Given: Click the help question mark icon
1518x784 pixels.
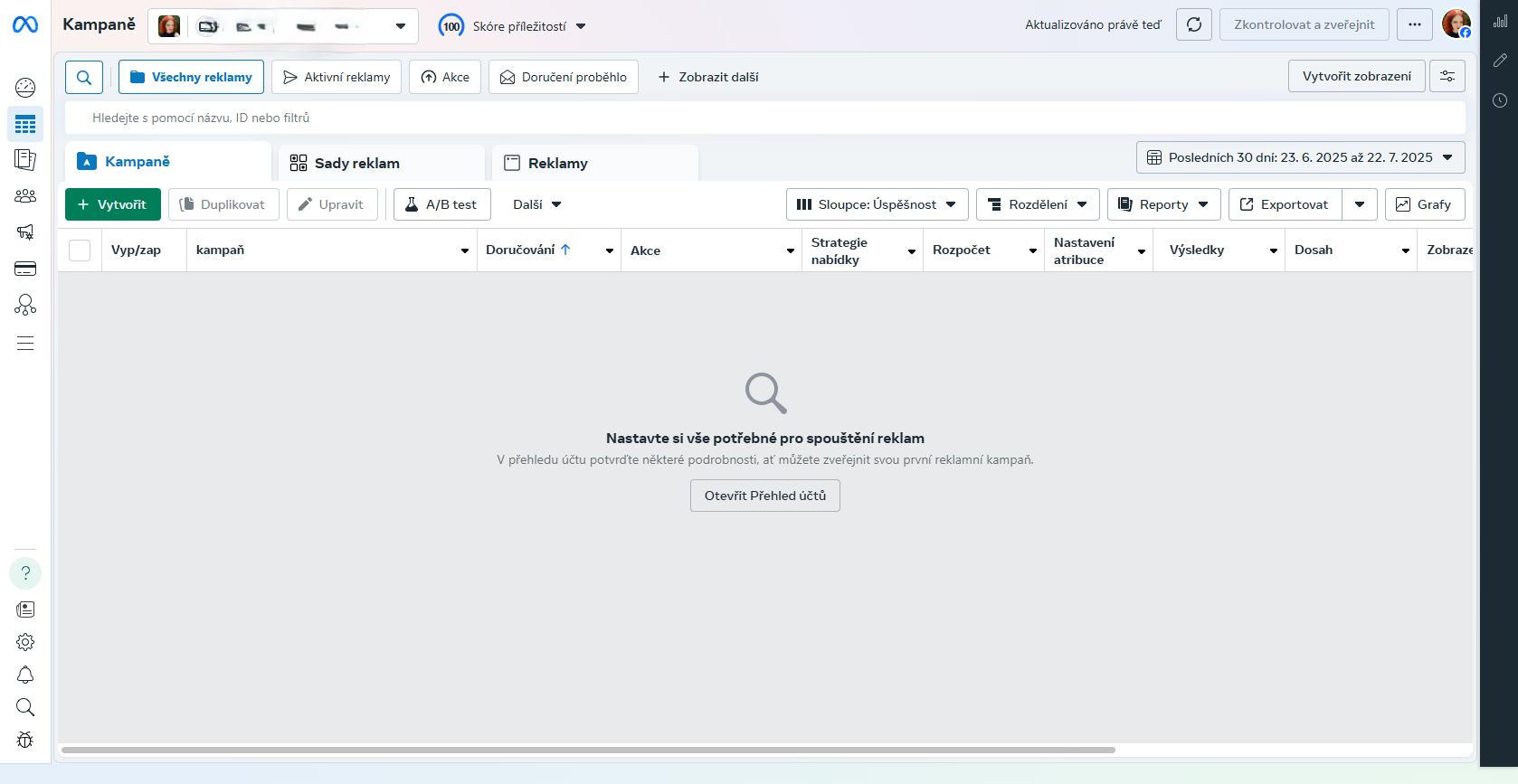Looking at the screenshot, I should 25,573.
